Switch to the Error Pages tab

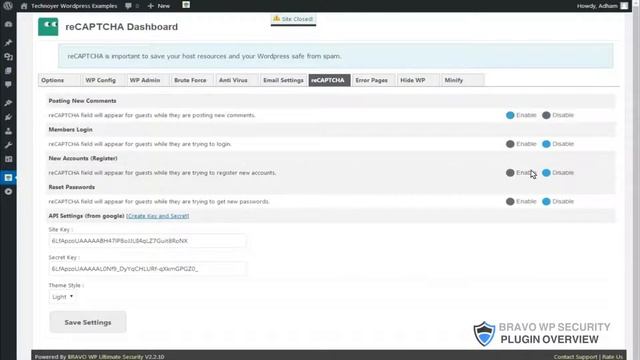(x=372, y=80)
